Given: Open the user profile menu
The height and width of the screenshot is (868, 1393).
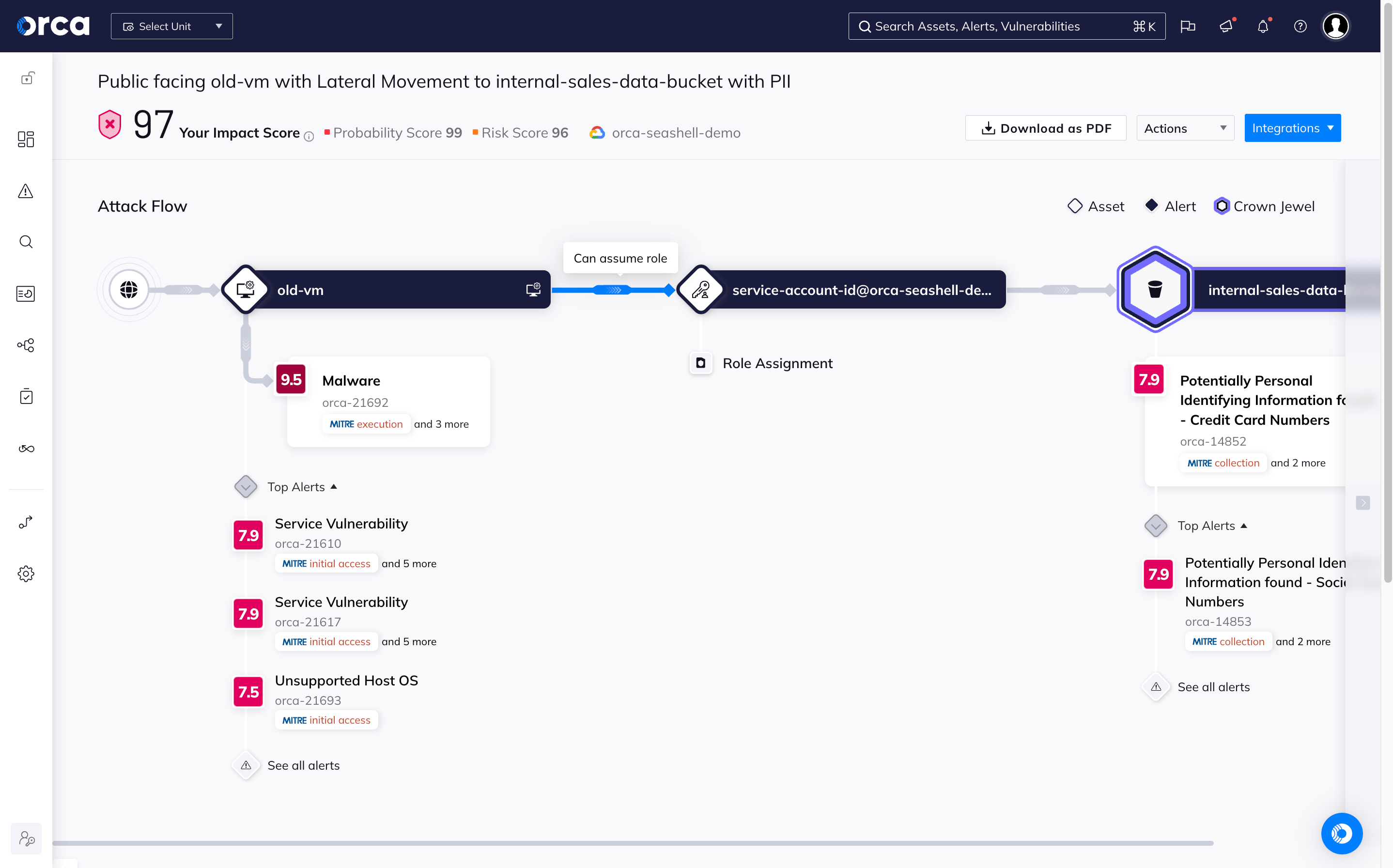Looking at the screenshot, I should click(x=1335, y=26).
